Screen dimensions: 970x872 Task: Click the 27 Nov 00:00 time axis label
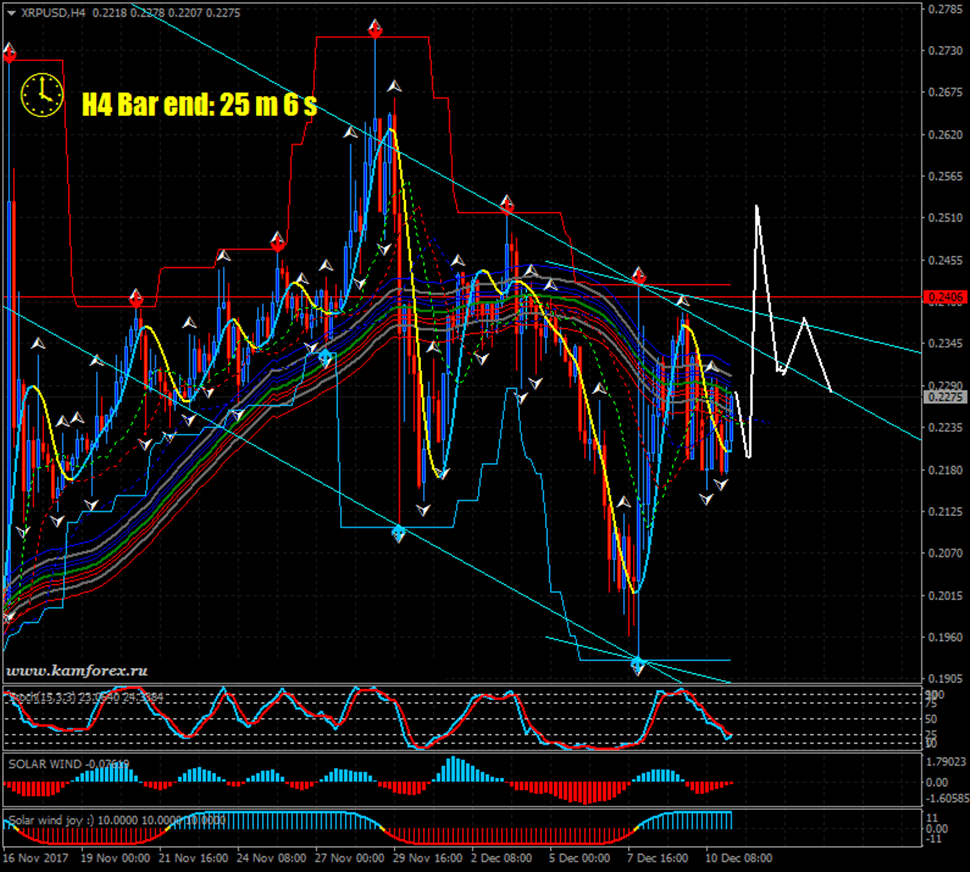point(349,858)
